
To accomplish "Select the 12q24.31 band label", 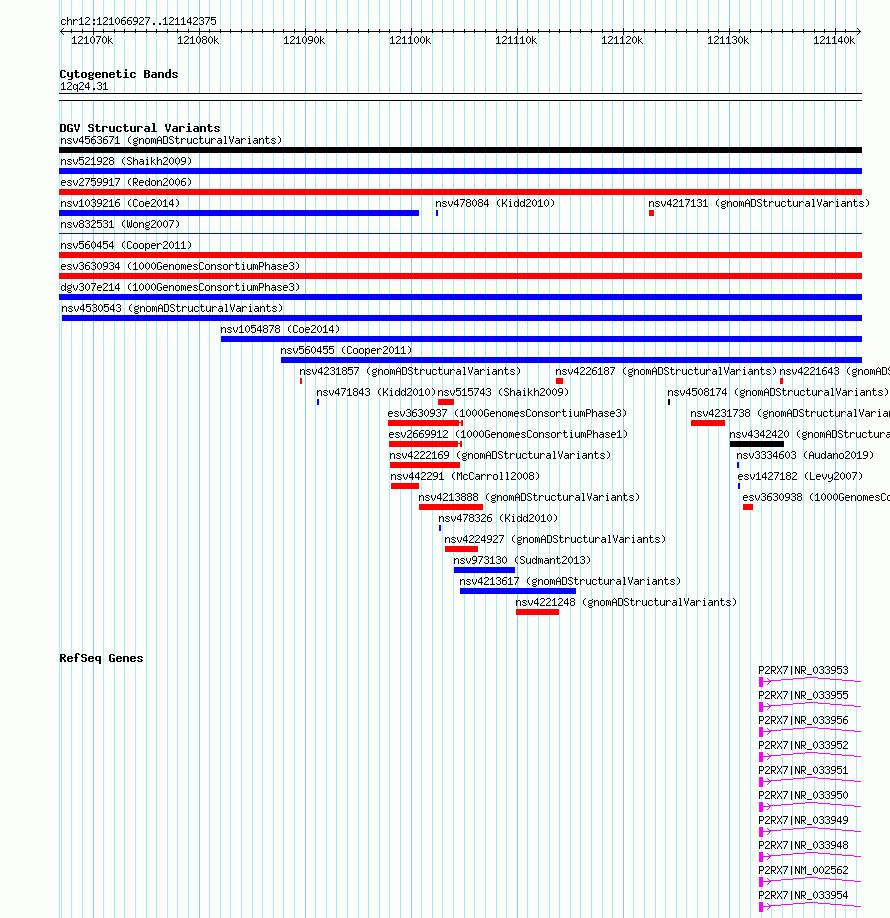I will click(x=84, y=87).
